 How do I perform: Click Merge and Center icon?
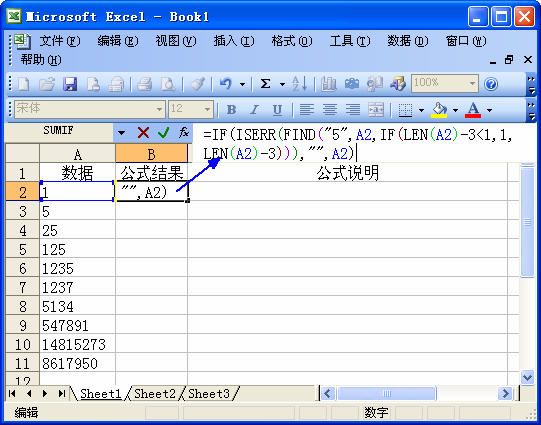[x=376, y=110]
